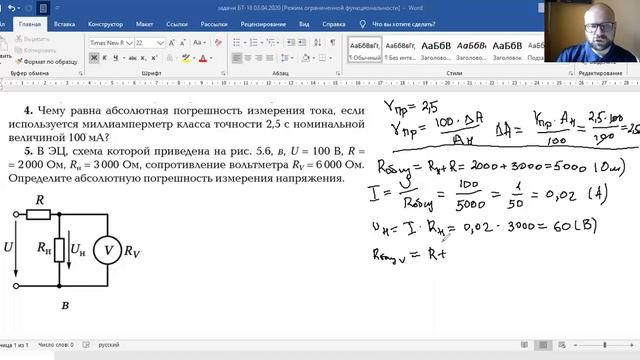Open the font color dropdown arrow
This screenshot has height=360, width=640.
pyautogui.click(x=211, y=58)
